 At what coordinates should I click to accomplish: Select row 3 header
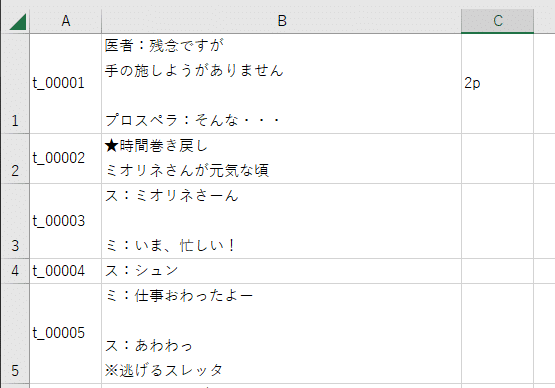pos(15,221)
